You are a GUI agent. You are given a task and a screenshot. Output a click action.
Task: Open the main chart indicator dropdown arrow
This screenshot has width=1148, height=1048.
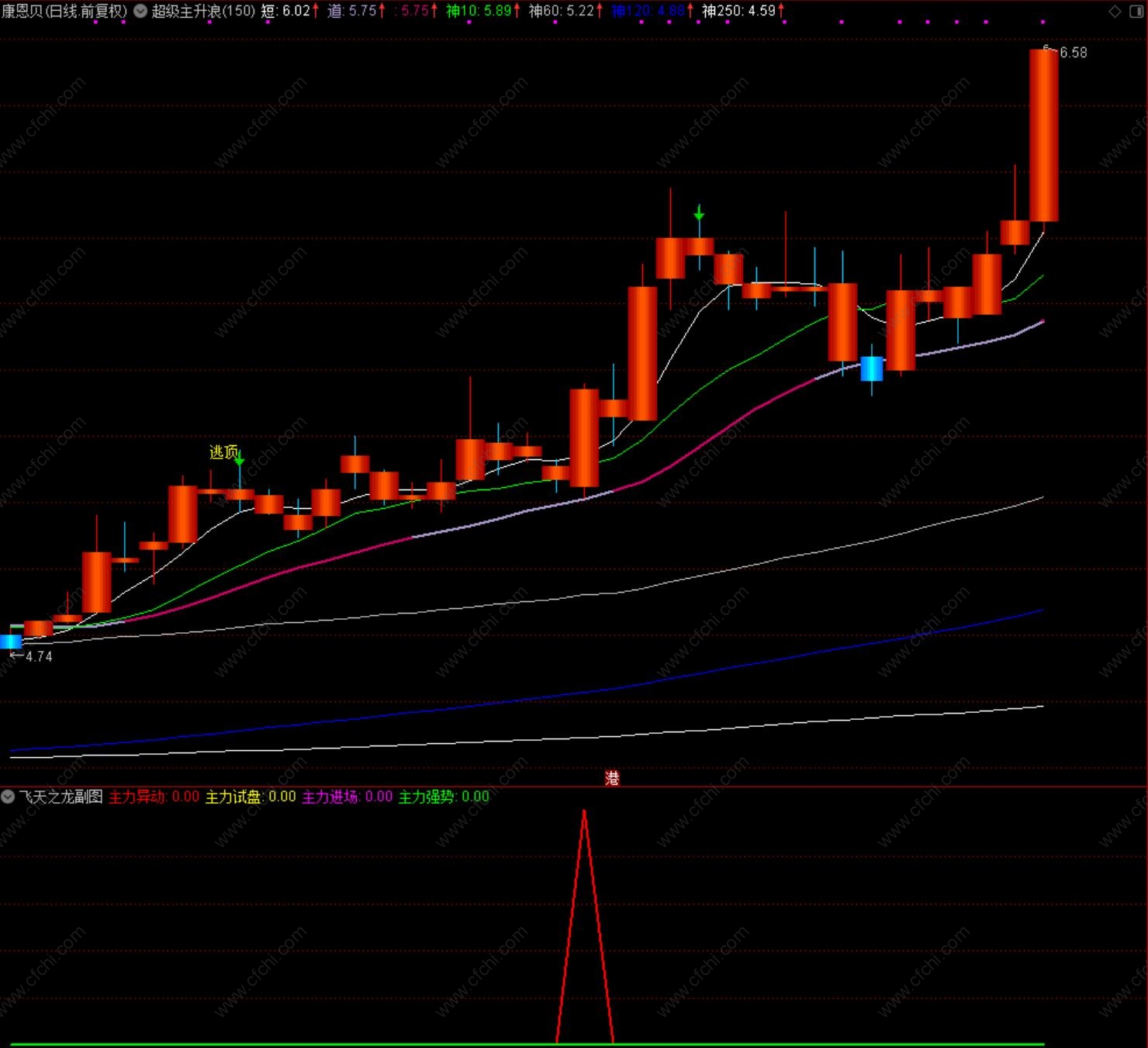pos(140,11)
